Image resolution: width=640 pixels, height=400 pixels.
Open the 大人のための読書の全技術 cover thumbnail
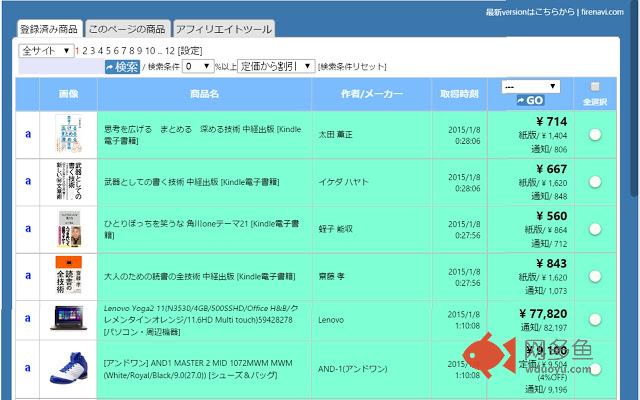69,276
